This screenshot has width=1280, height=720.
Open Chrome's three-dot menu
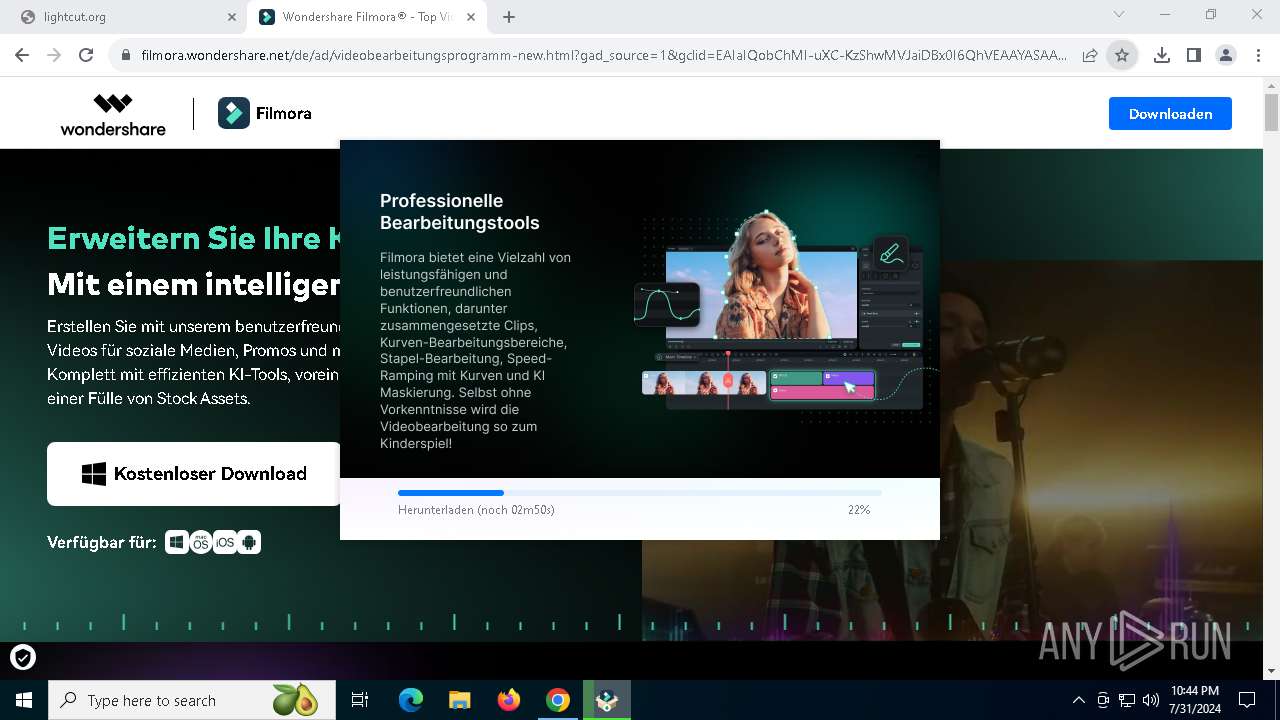tap(1258, 56)
